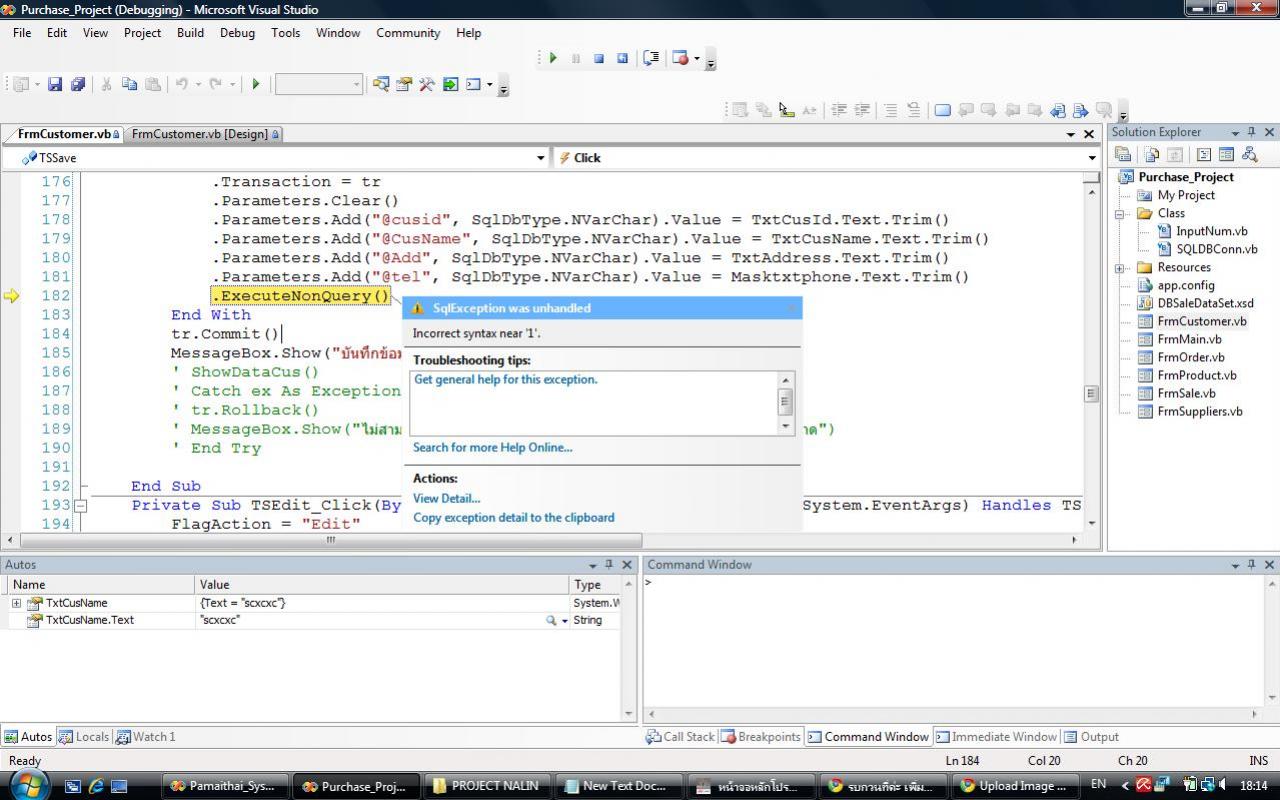This screenshot has width=1280, height=800.
Task: Click 'Get general help for this exception' link
Action: click(505, 380)
